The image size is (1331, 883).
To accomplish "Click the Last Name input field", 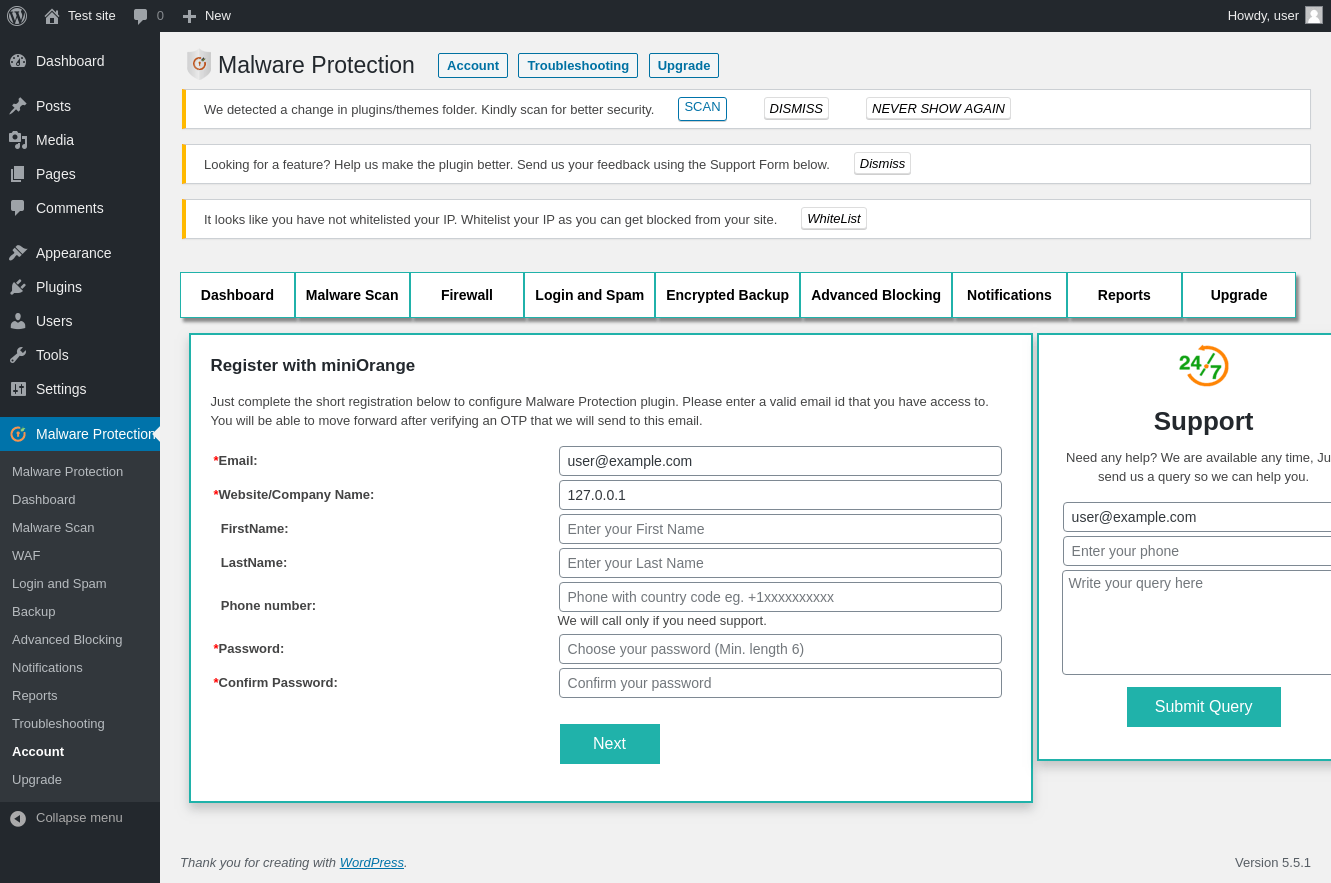I will click(780, 563).
